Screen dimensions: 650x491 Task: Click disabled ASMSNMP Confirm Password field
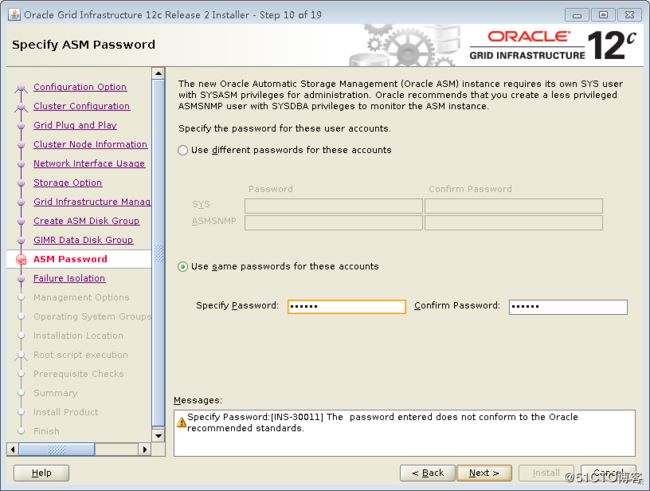[x=514, y=222]
